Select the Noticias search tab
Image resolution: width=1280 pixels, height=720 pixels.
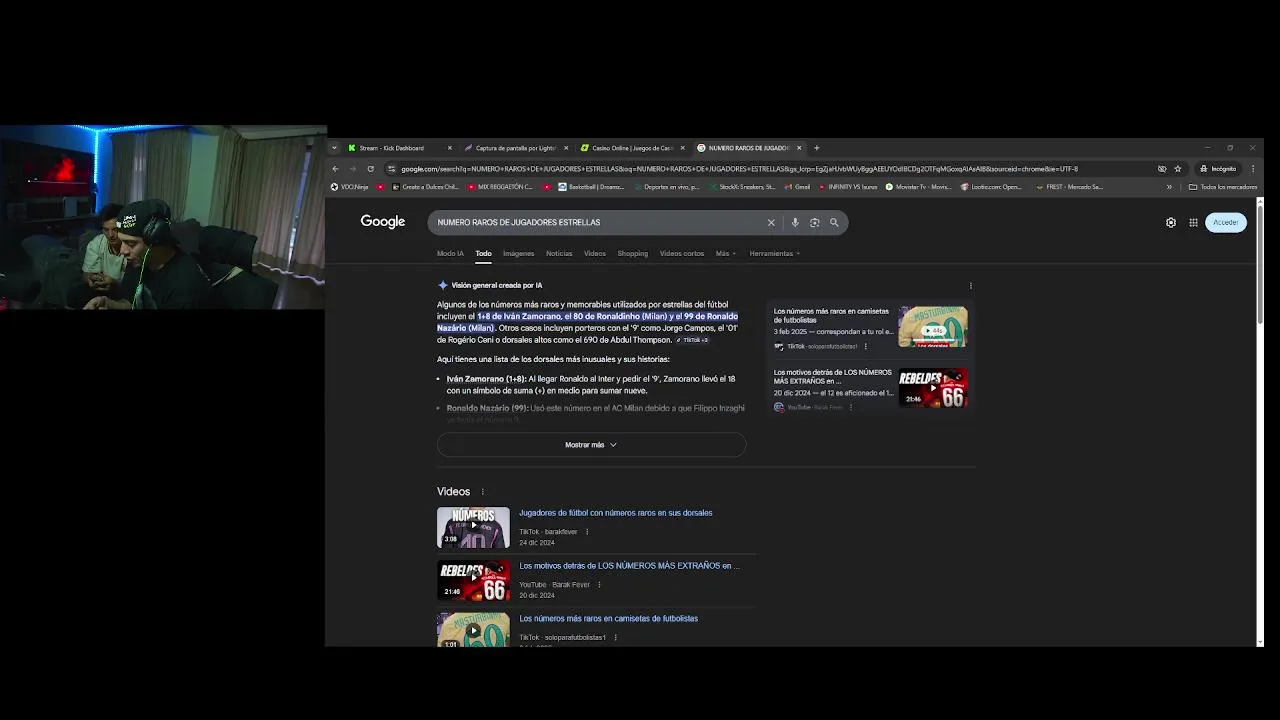pyautogui.click(x=559, y=254)
